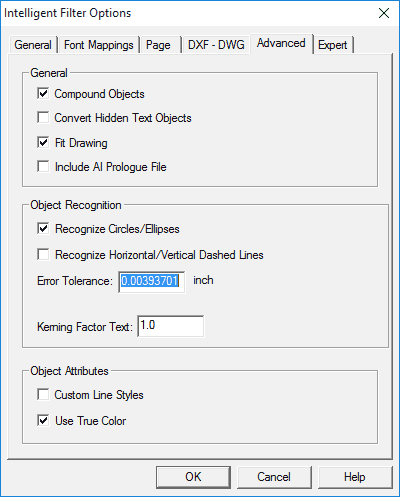Confirm settings with the OK button
Image resolution: width=400 pixels, height=497 pixels.
pos(193,477)
